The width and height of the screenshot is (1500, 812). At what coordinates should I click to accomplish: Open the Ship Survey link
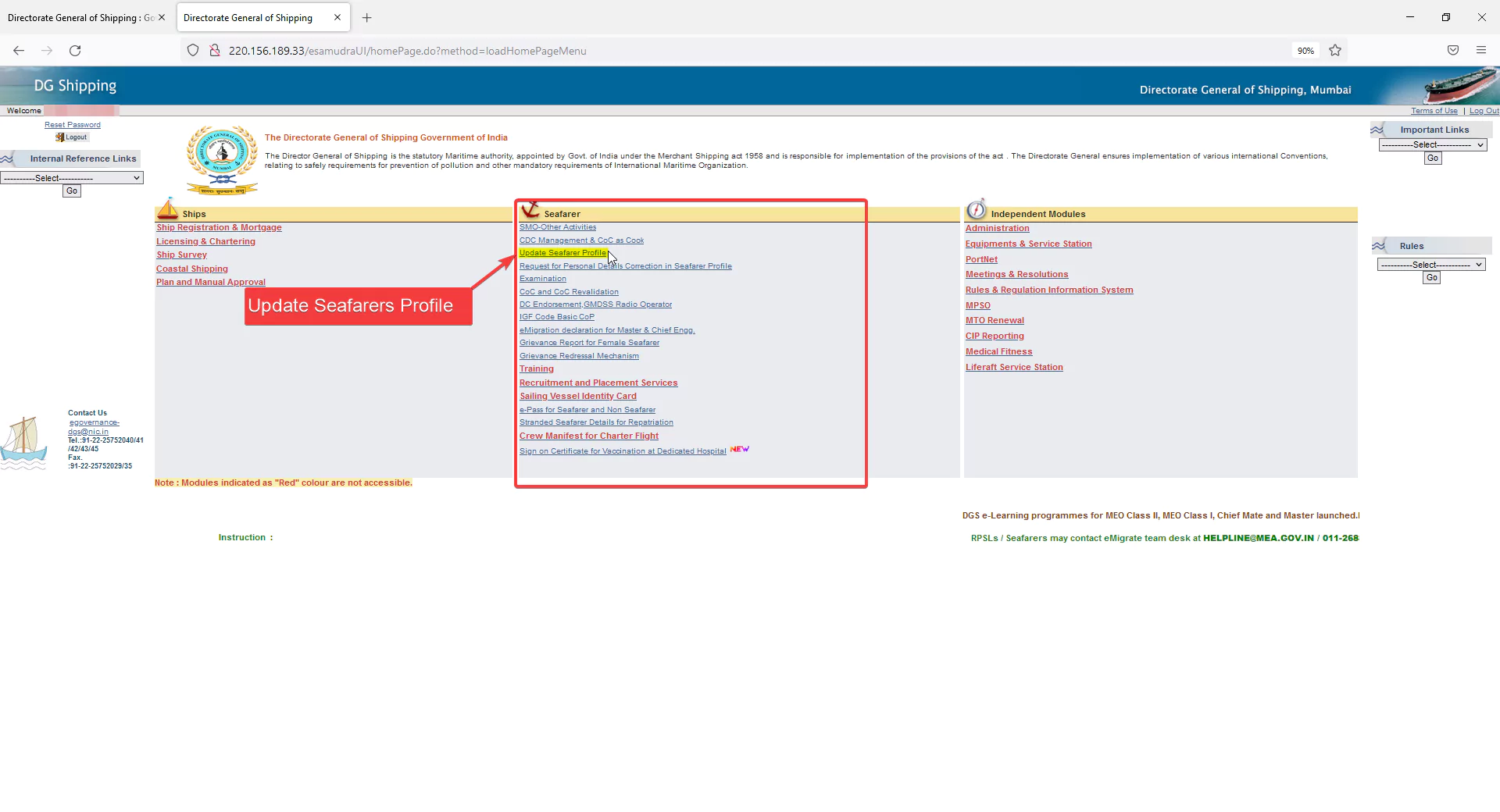click(181, 255)
